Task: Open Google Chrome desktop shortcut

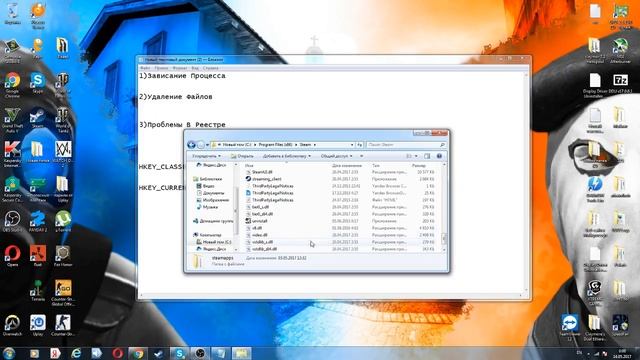Action: click(x=13, y=84)
